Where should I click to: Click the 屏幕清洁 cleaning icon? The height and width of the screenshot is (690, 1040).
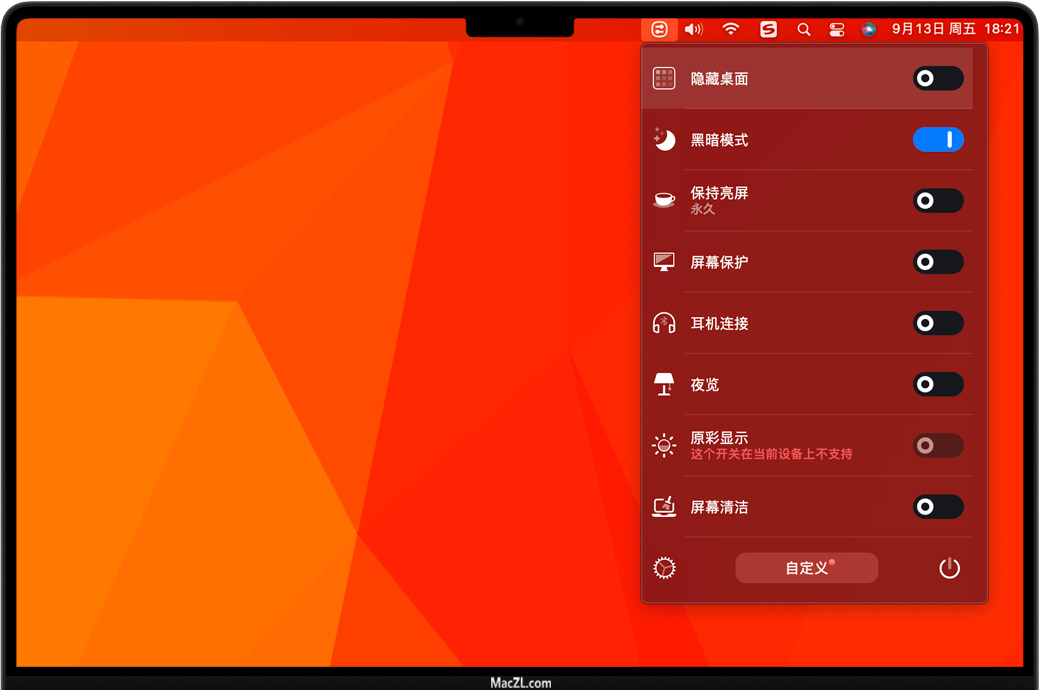coord(664,506)
